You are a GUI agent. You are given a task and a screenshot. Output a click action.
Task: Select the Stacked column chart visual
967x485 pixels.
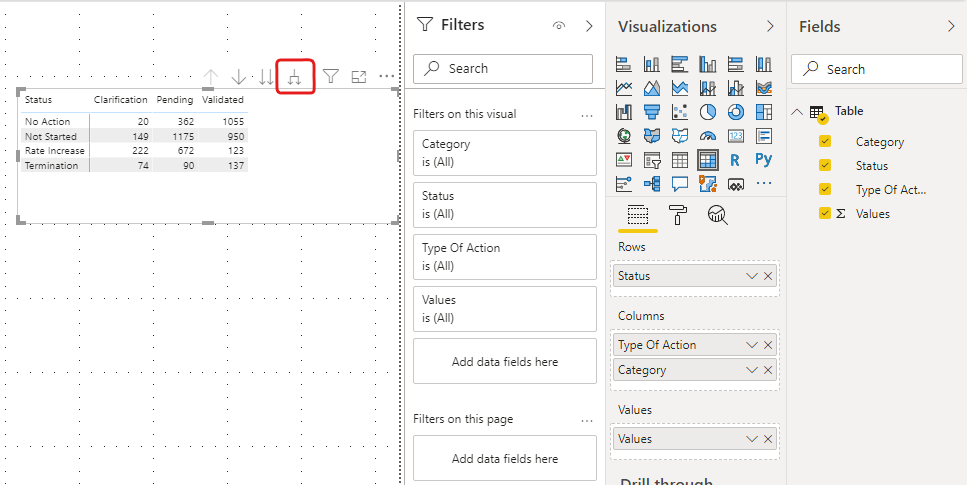coord(651,64)
